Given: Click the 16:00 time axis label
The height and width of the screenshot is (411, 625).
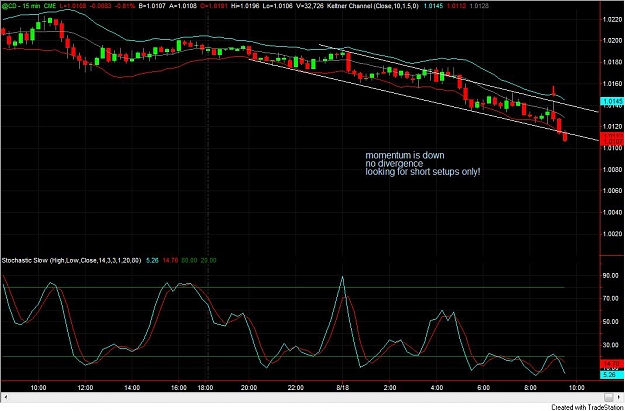Looking at the screenshot, I should tap(179, 387).
